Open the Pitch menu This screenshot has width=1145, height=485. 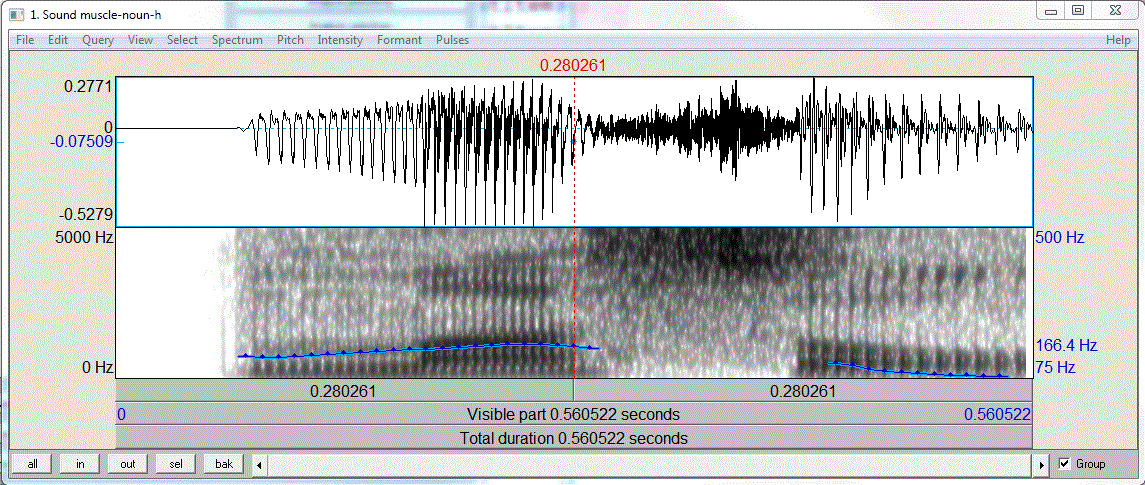click(x=291, y=40)
